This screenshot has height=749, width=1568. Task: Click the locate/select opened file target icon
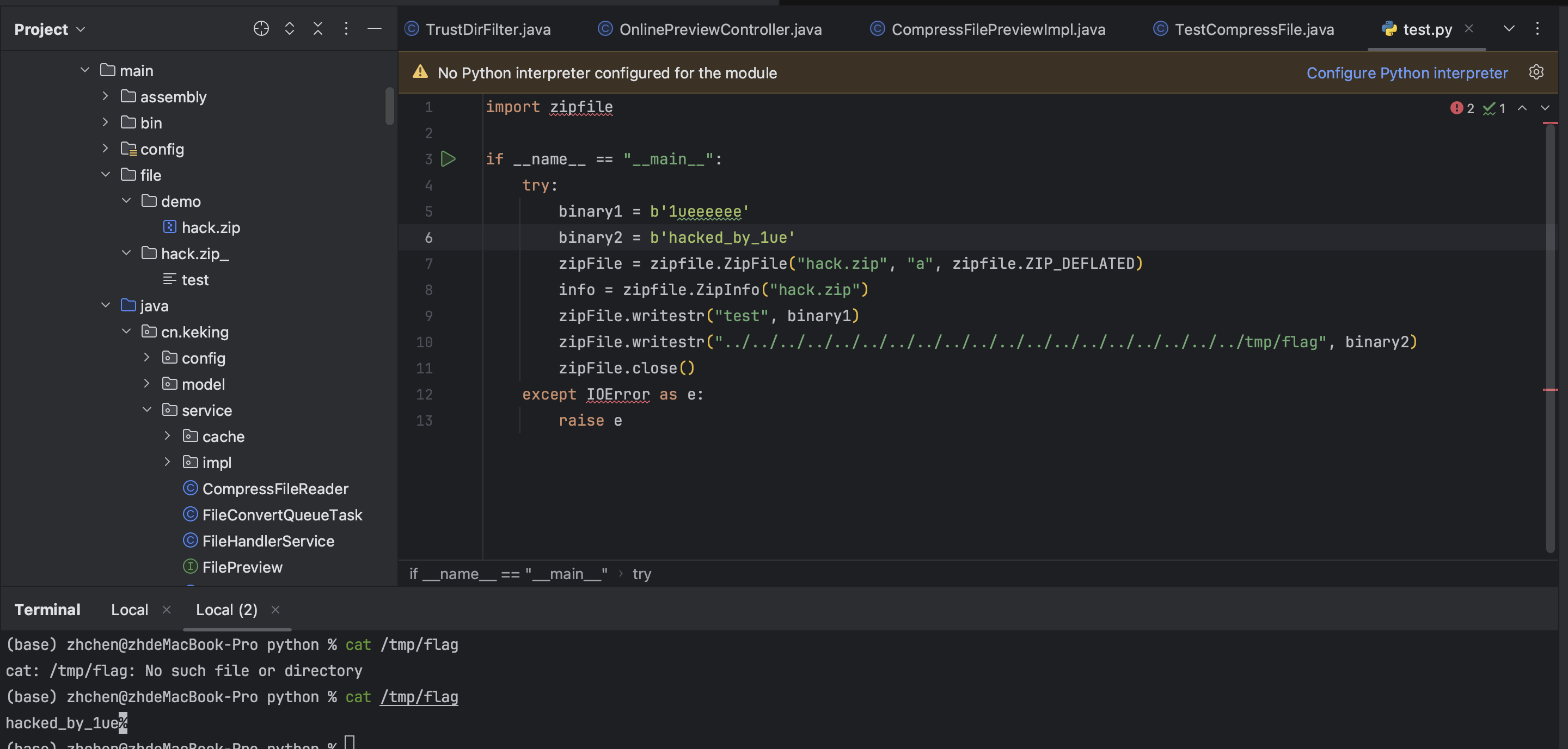tap(261, 29)
